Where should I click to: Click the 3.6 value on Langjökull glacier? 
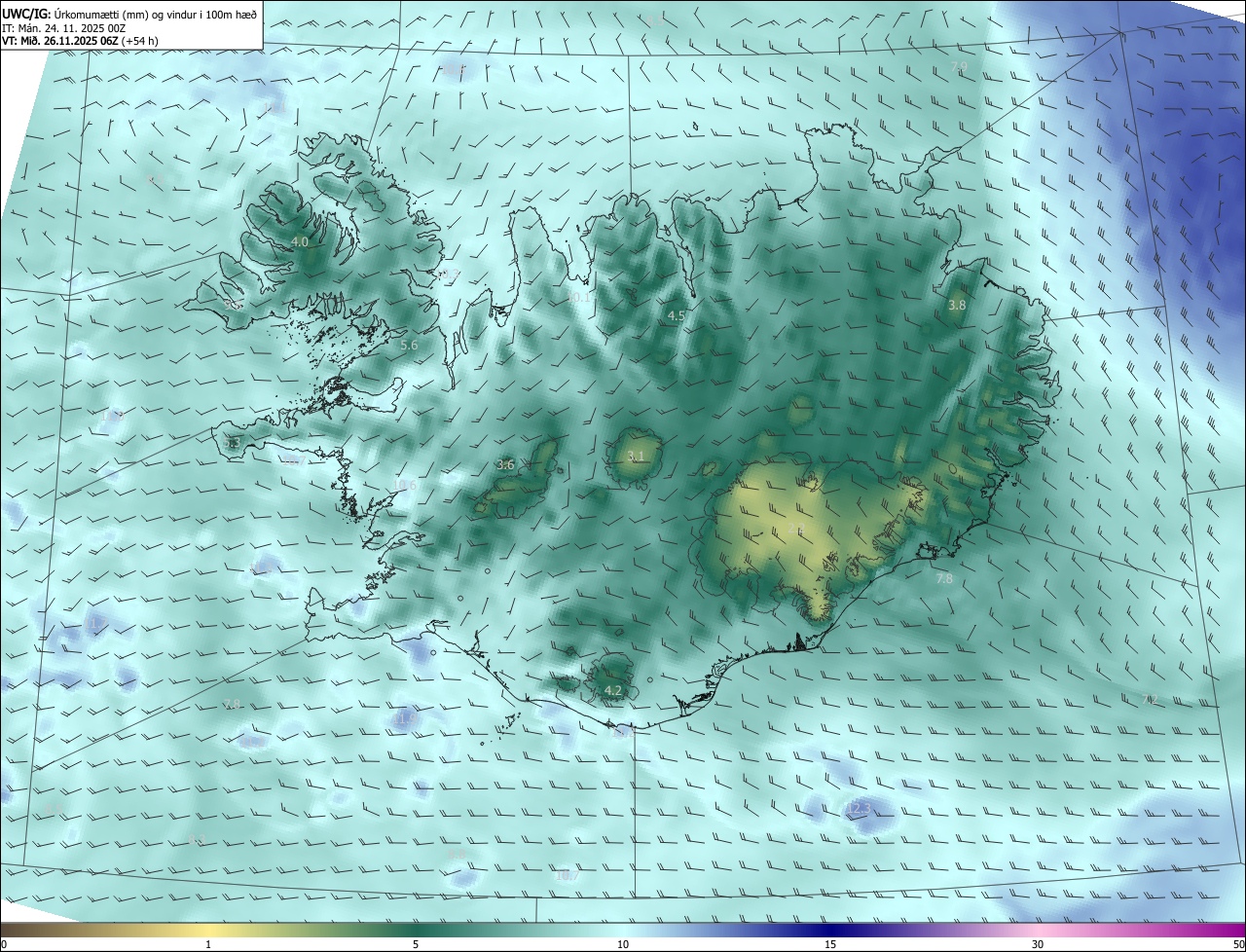505,465
